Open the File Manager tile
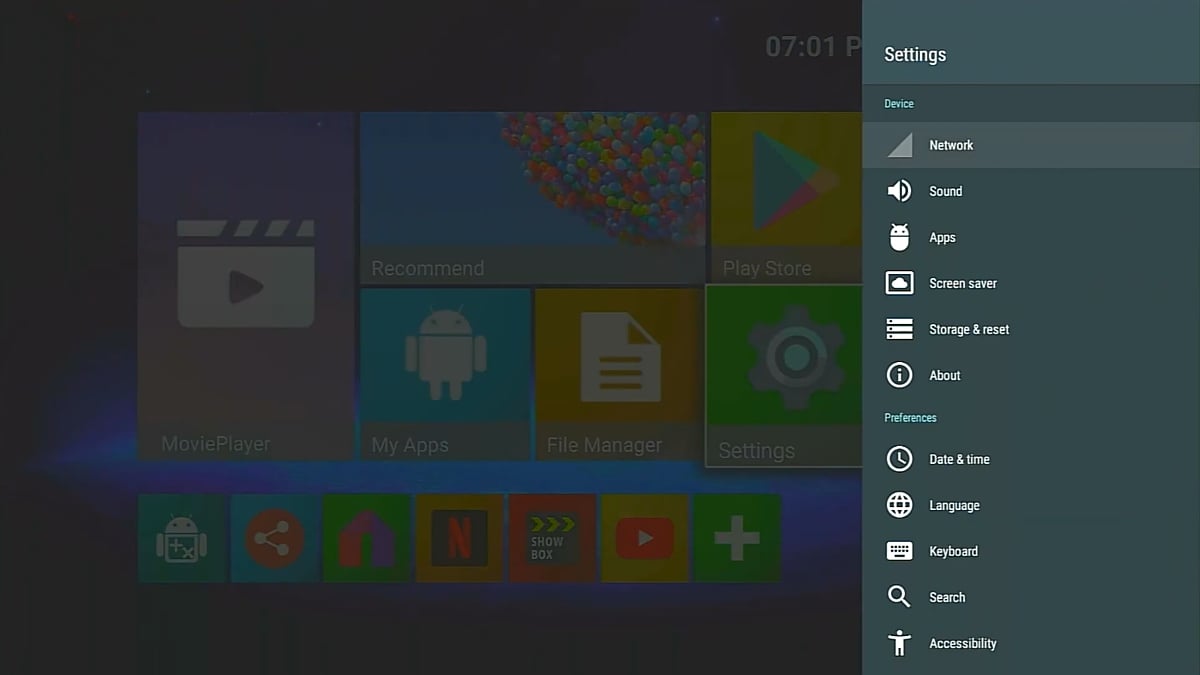Screen dimensions: 1200x675 [x=618, y=375]
